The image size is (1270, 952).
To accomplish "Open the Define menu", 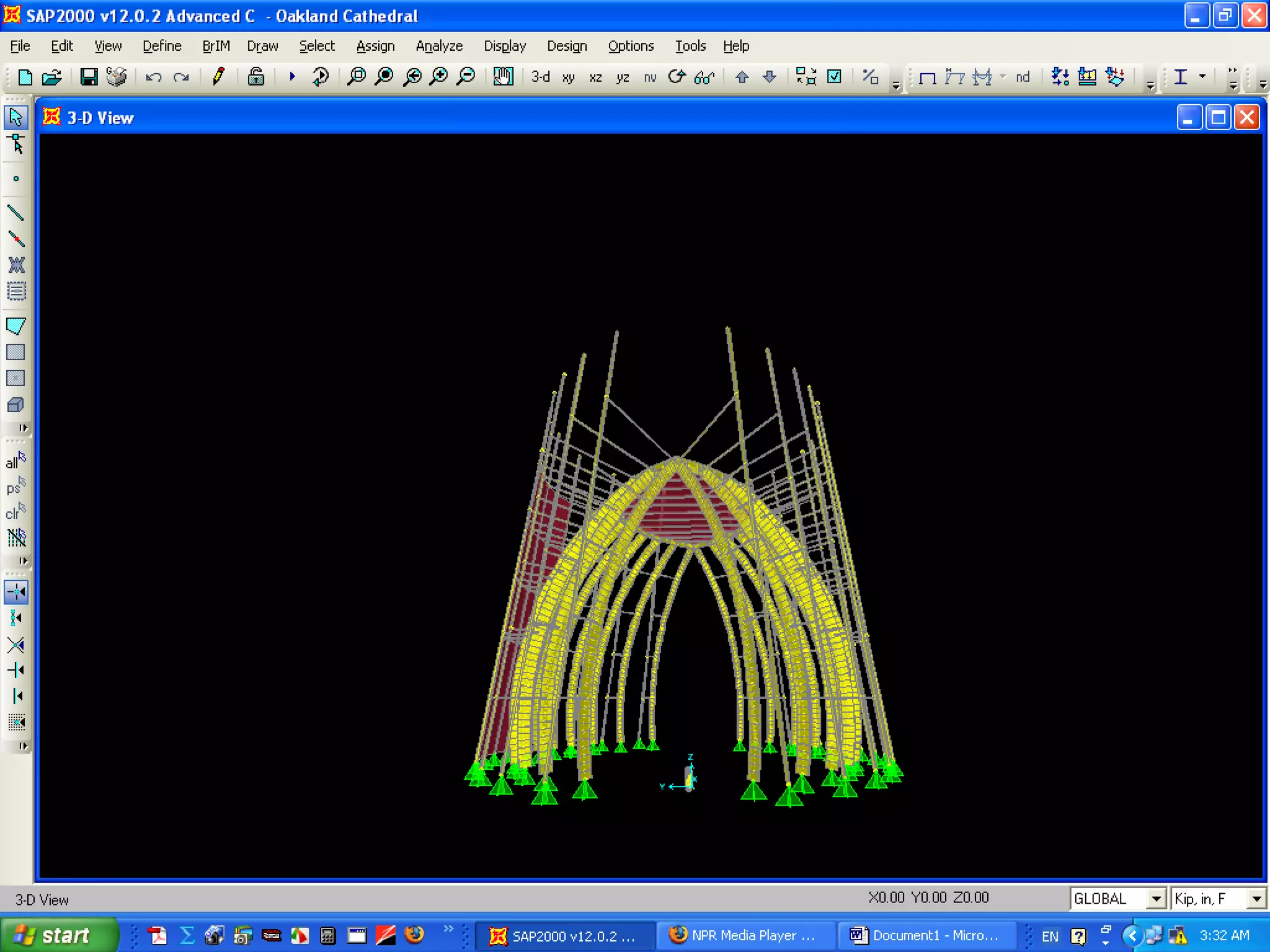I will click(x=162, y=46).
